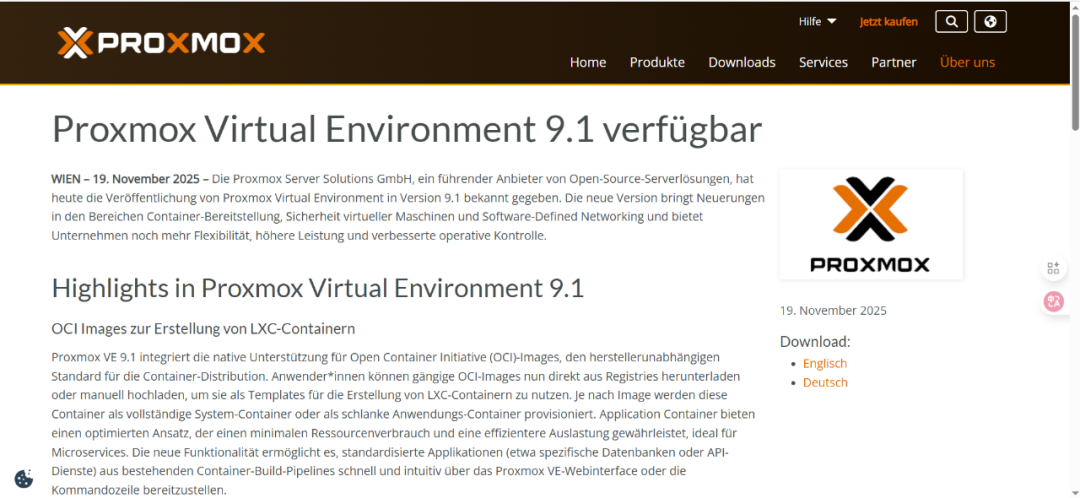Click the 'Download:' label in sidebar

(x=815, y=342)
